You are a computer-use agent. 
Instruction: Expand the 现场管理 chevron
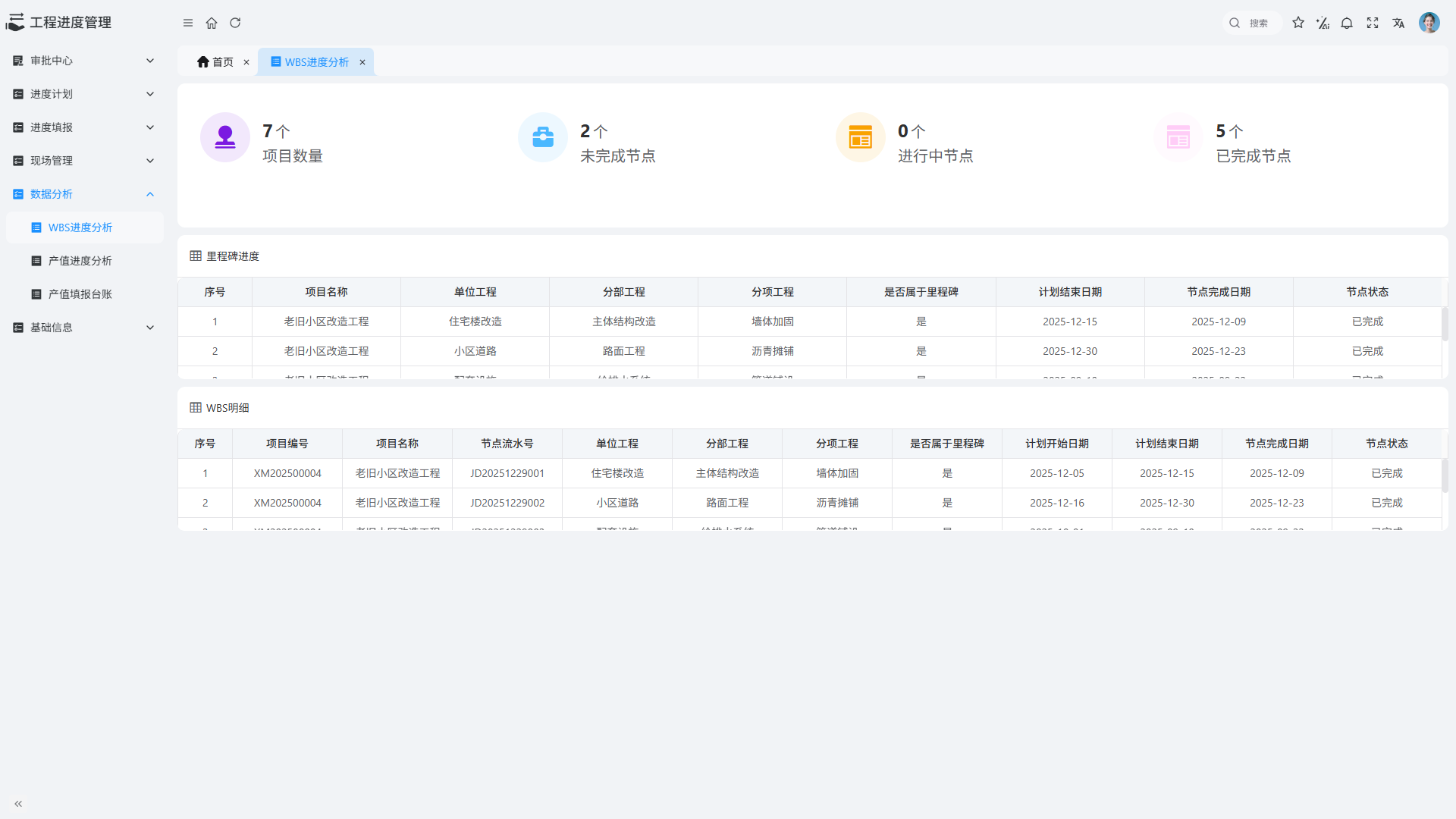coord(150,161)
